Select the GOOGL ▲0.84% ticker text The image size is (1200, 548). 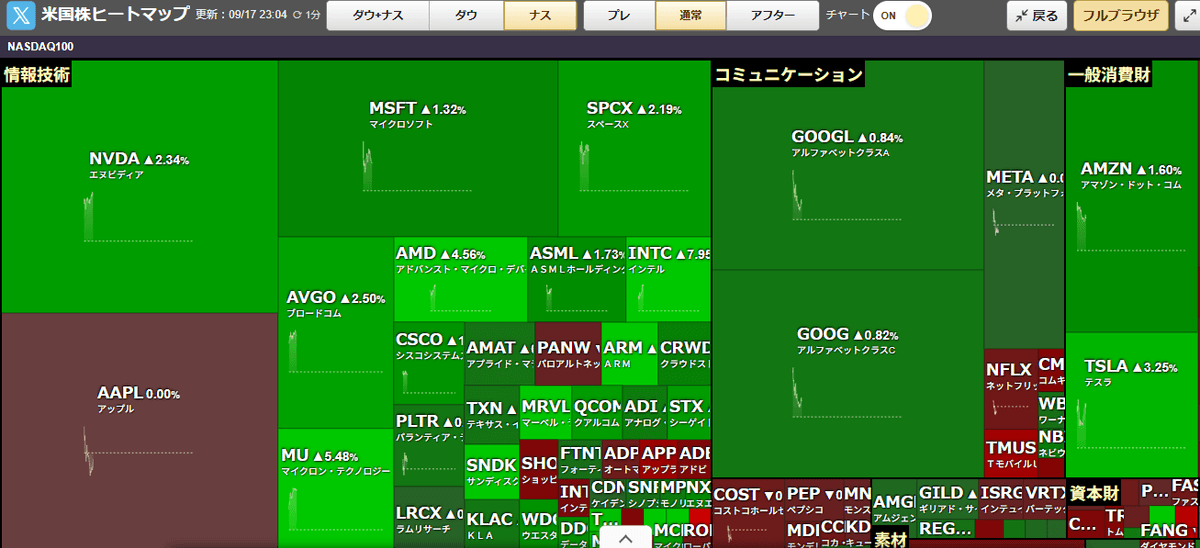[x=846, y=137]
